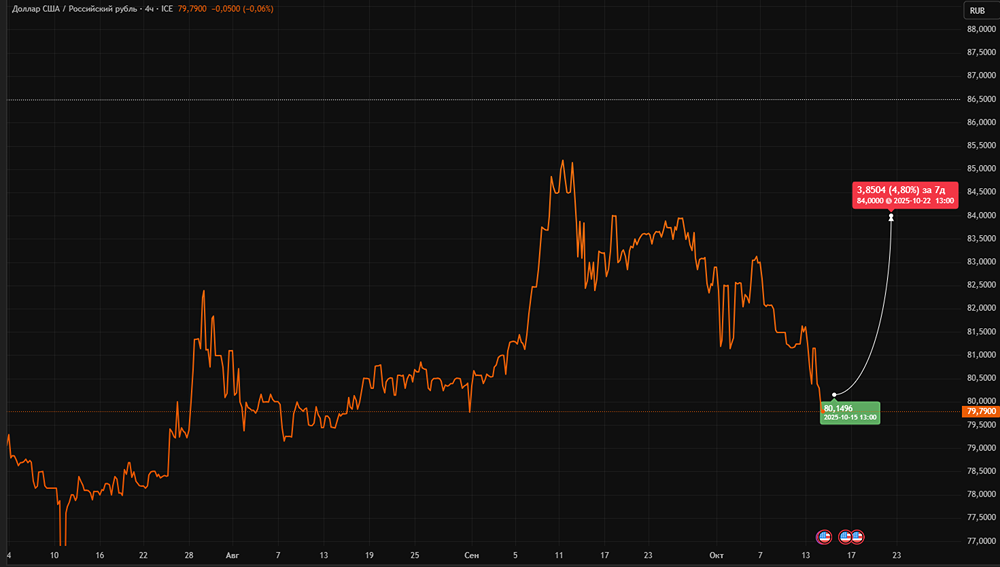Image resolution: width=1000 pixels, height=567 pixels.
Task: Click the 10 date label on time axis
Action: click(54, 556)
